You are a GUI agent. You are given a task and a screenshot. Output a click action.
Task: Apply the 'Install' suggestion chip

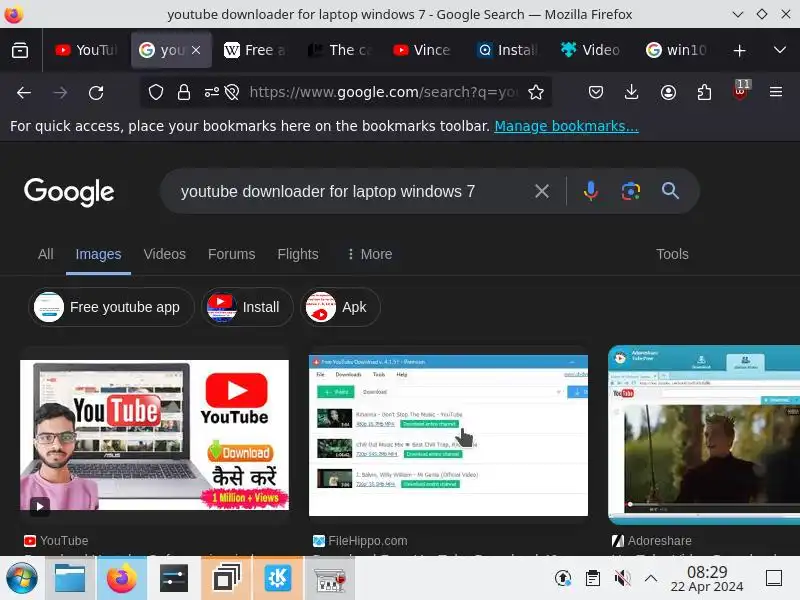(x=247, y=307)
